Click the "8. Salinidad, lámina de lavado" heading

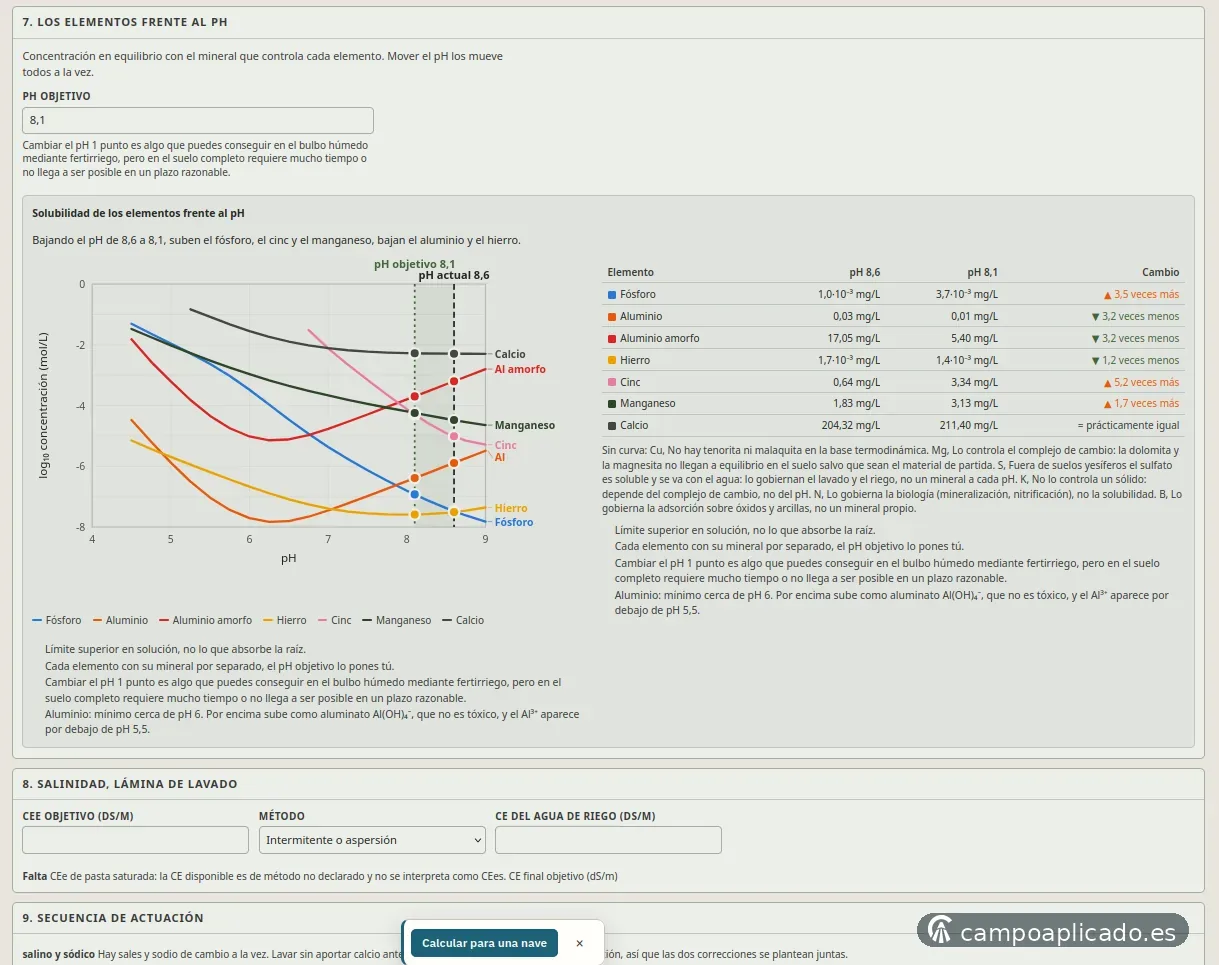[130, 784]
